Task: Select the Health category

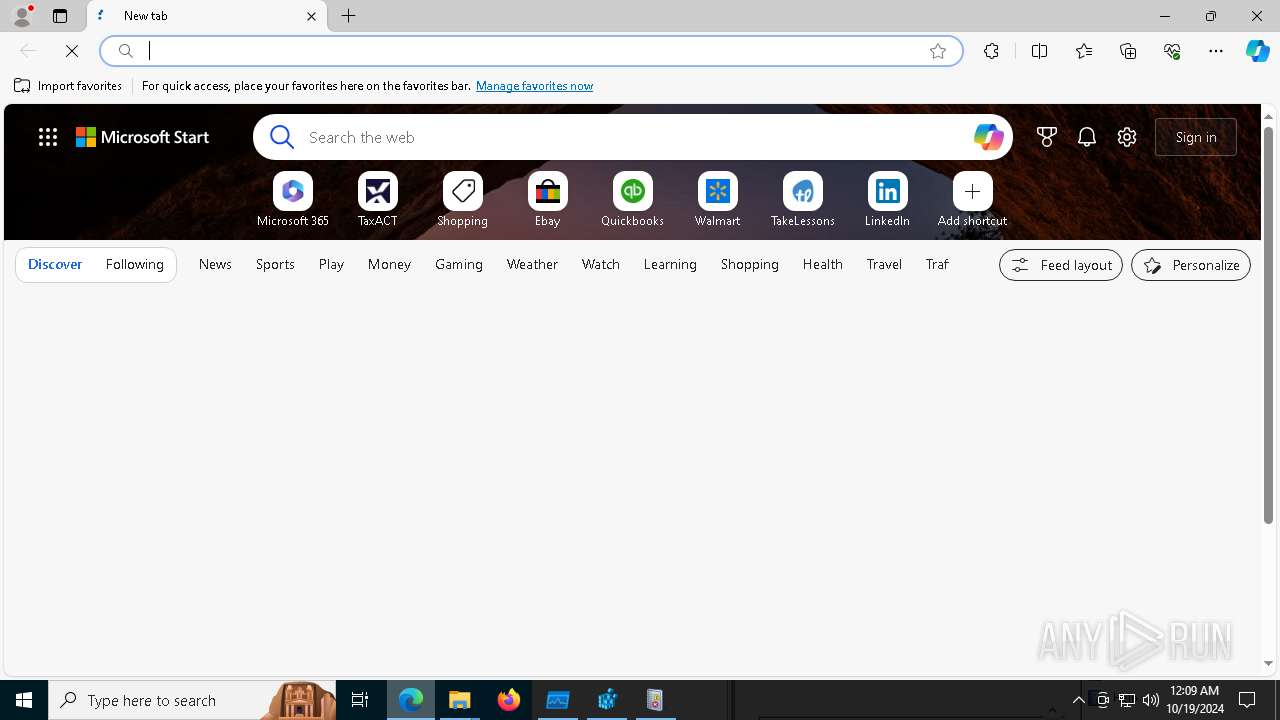Action: point(822,264)
